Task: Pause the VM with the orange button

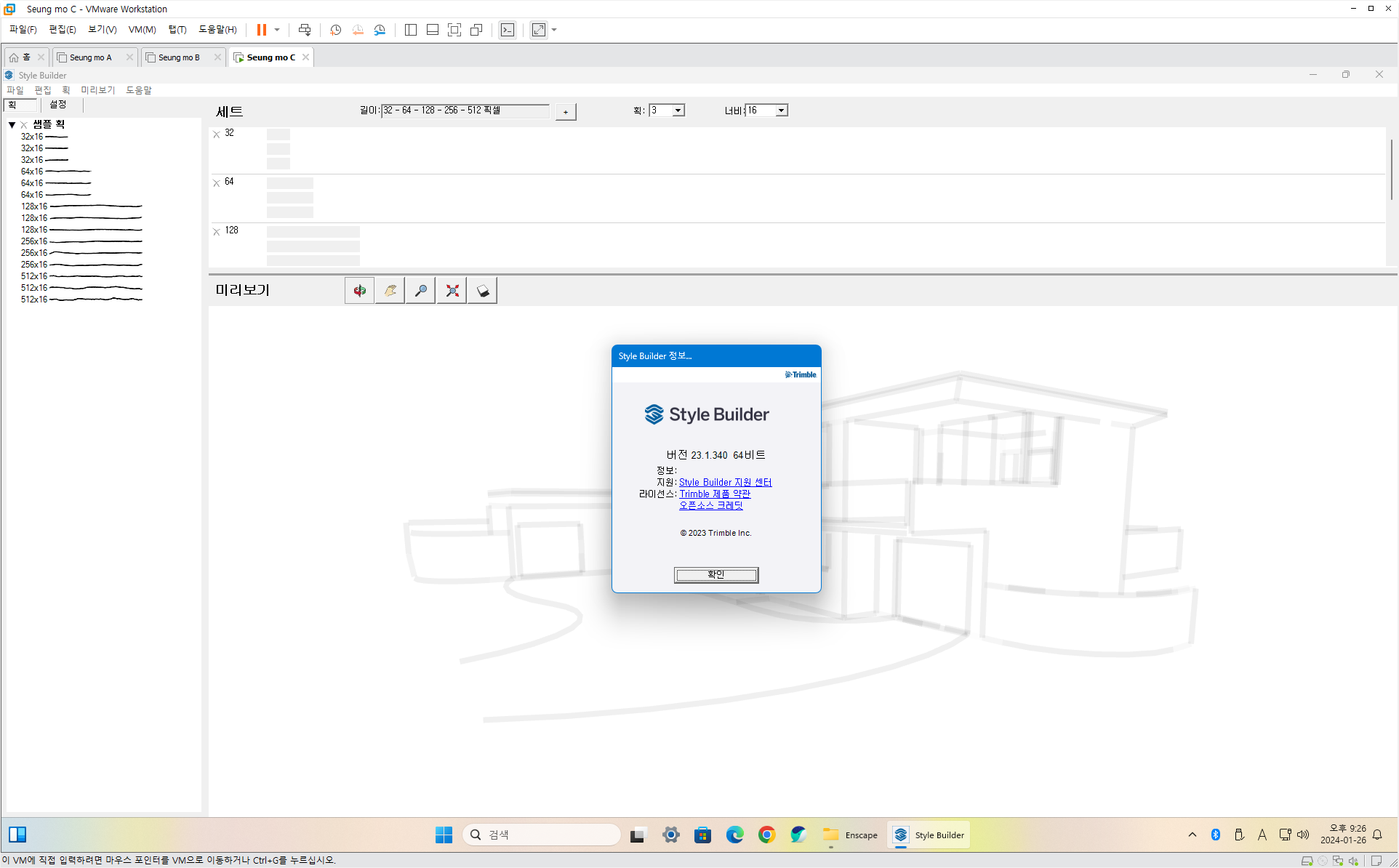Action: pos(262,30)
